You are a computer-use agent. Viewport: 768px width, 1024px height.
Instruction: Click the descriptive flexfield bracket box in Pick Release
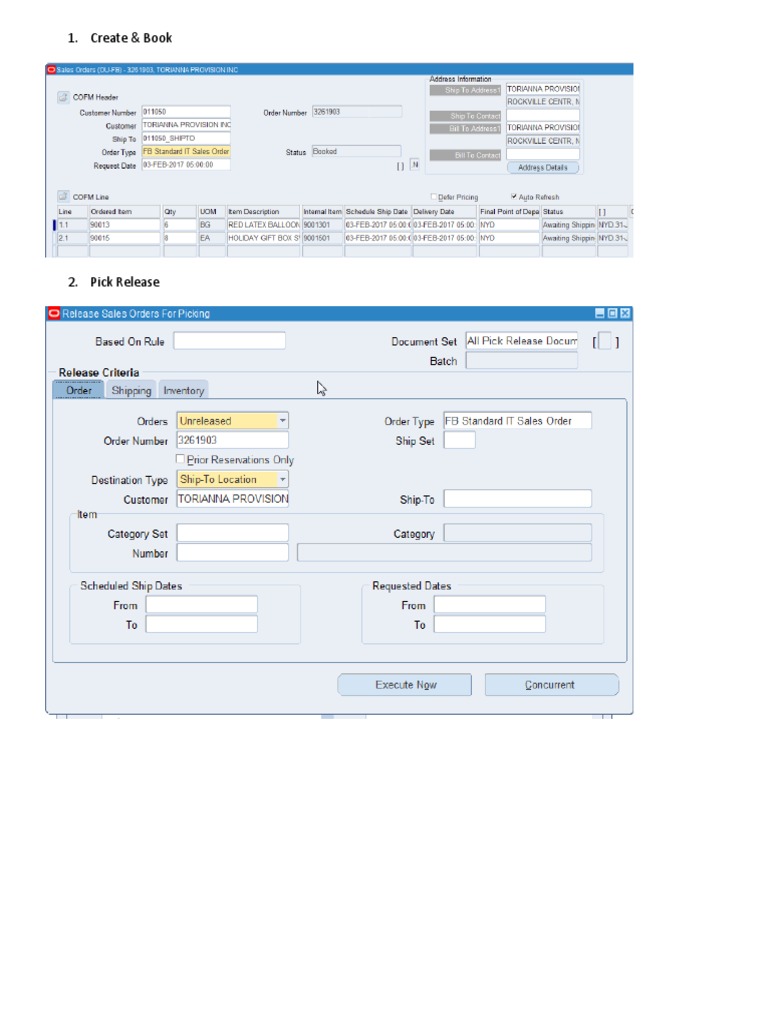click(605, 341)
